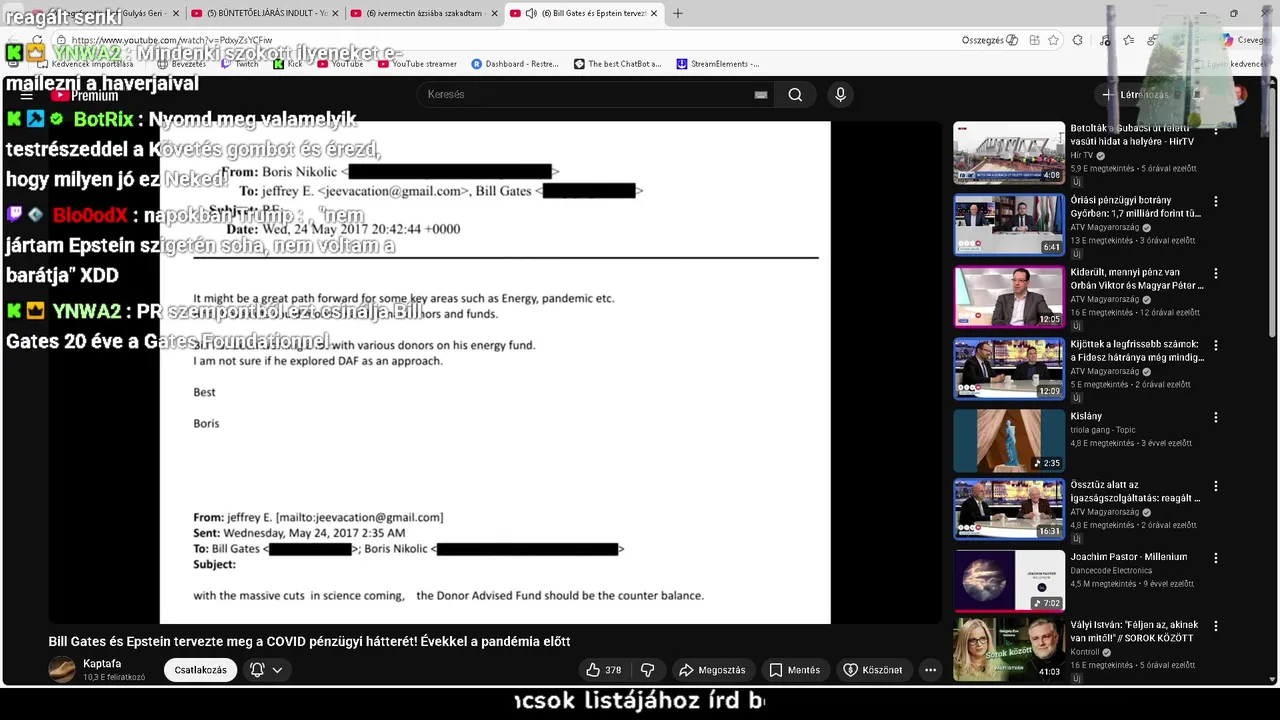Viewport: 1280px width, 720px height.
Task: Open Egyéb kedvencek bookmarks folder
Action: (1228, 64)
